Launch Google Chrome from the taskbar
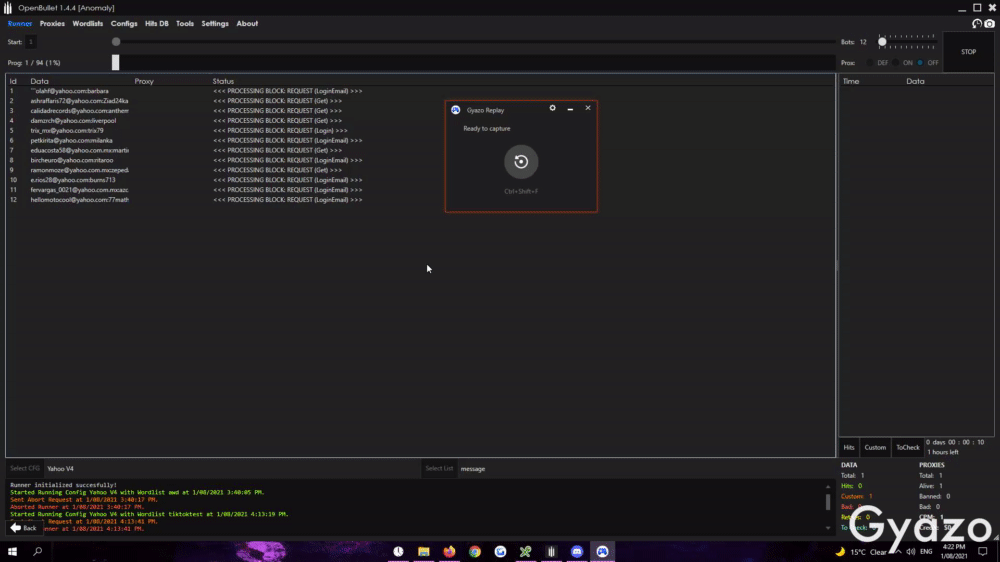Viewport: 1000px width, 562px height. pos(474,551)
